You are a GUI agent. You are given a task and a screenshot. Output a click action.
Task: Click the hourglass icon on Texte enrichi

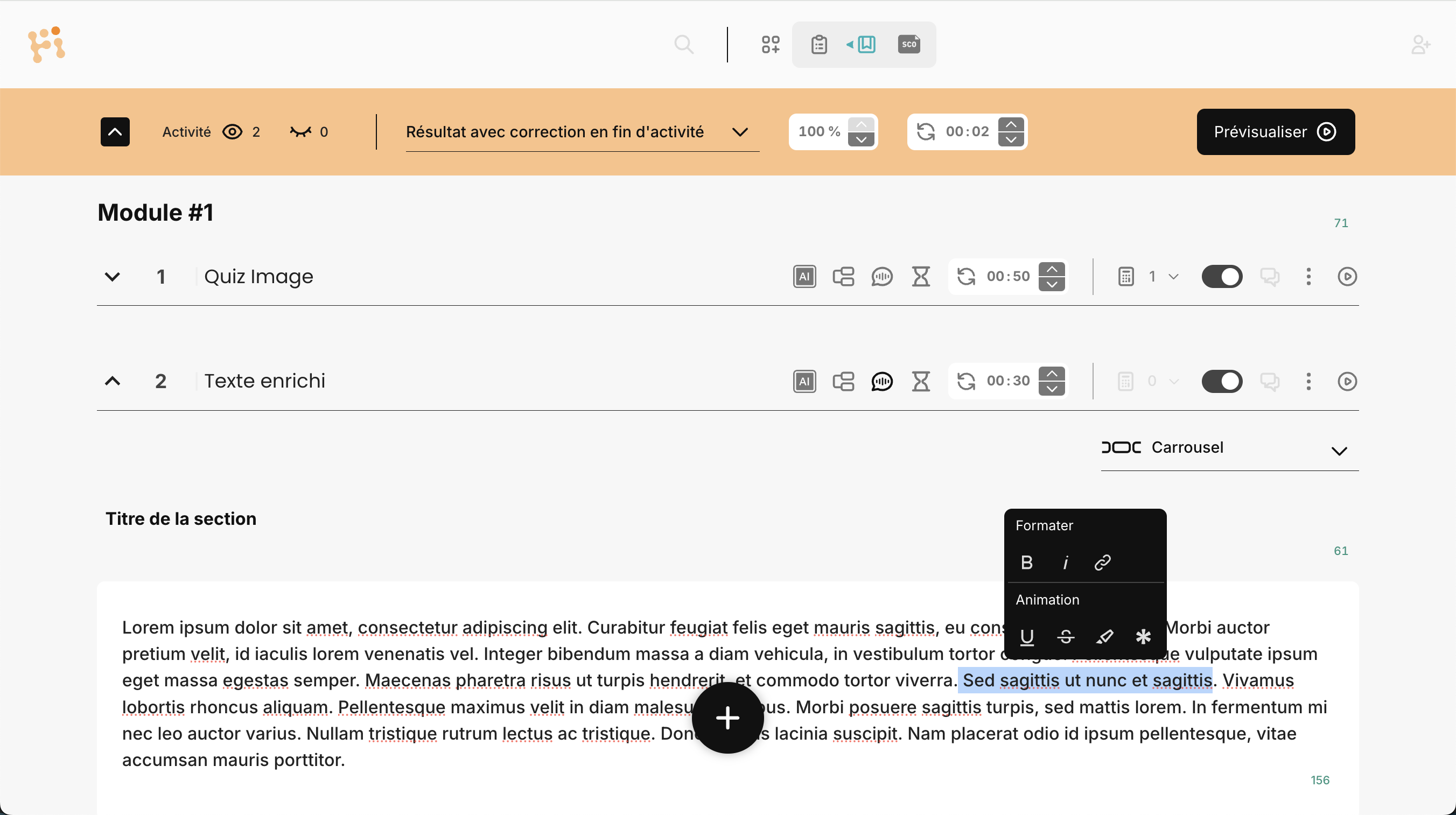pyautogui.click(x=921, y=381)
